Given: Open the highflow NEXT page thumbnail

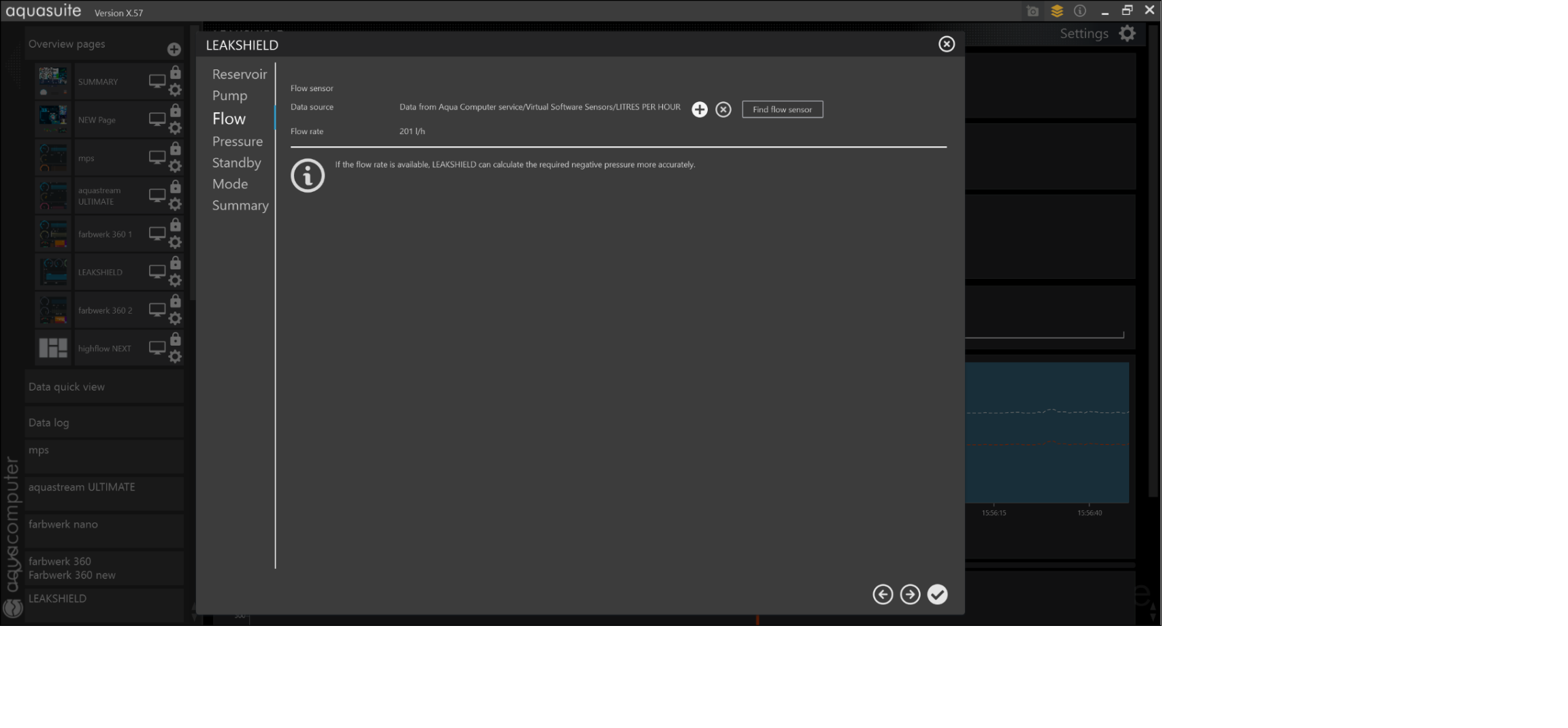Looking at the screenshot, I should coord(53,348).
